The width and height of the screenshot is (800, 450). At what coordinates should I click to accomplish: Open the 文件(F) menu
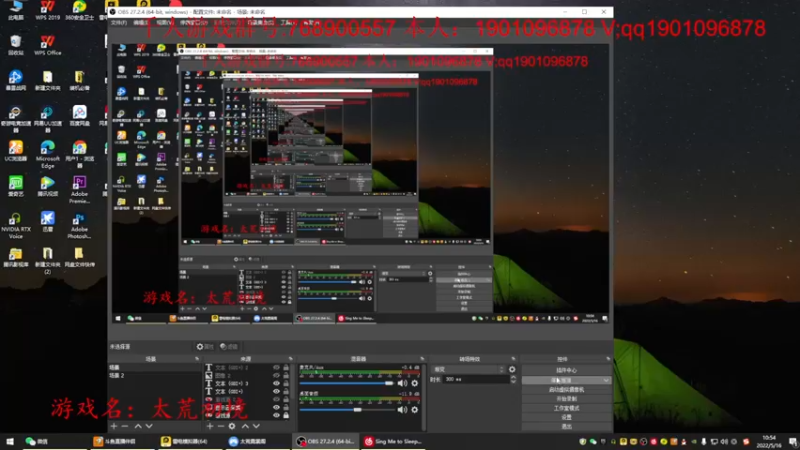pos(119,23)
